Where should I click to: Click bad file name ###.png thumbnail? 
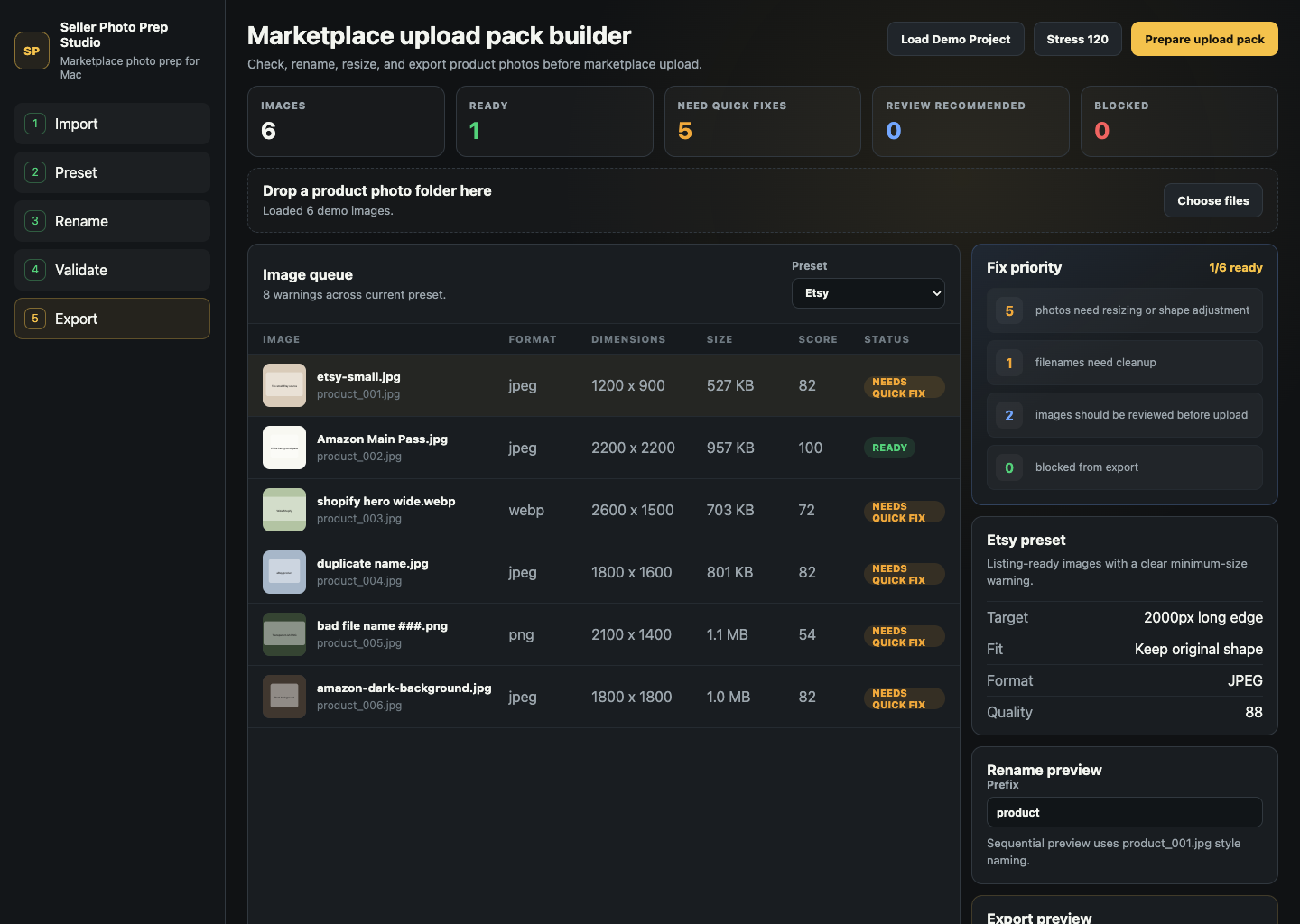click(284, 634)
